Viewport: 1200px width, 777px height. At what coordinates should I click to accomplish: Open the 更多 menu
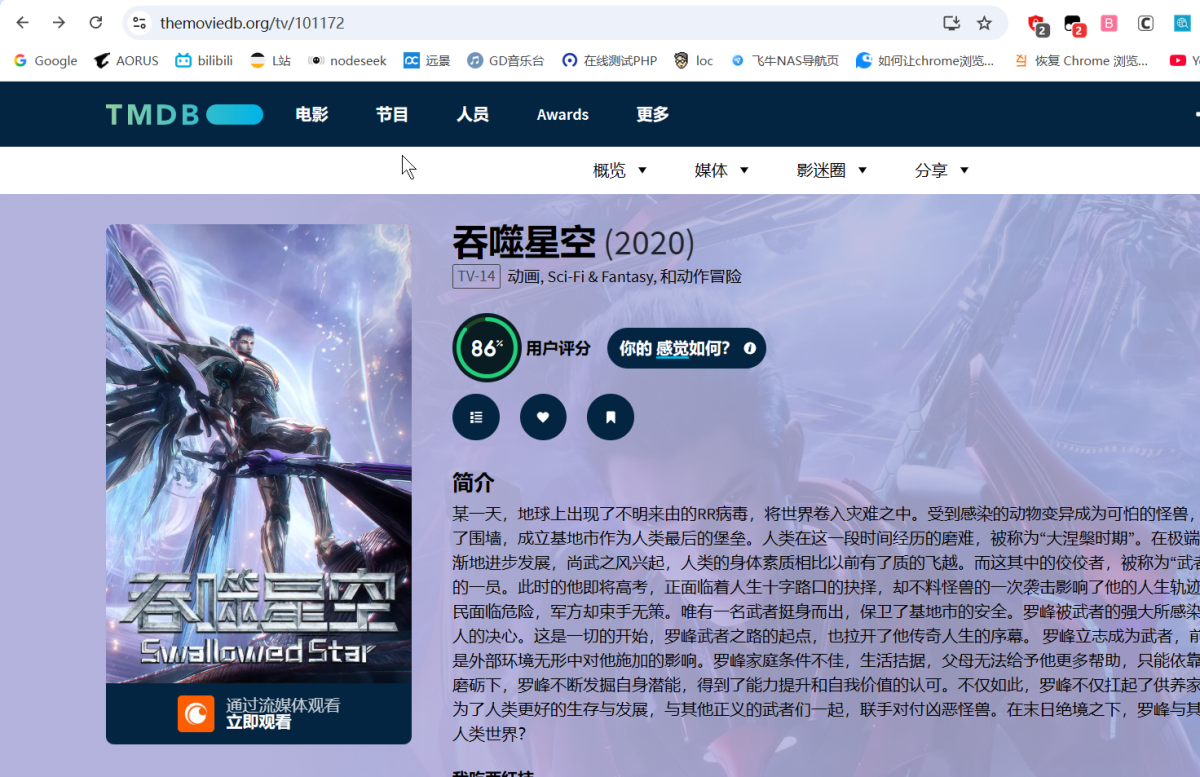tap(652, 114)
